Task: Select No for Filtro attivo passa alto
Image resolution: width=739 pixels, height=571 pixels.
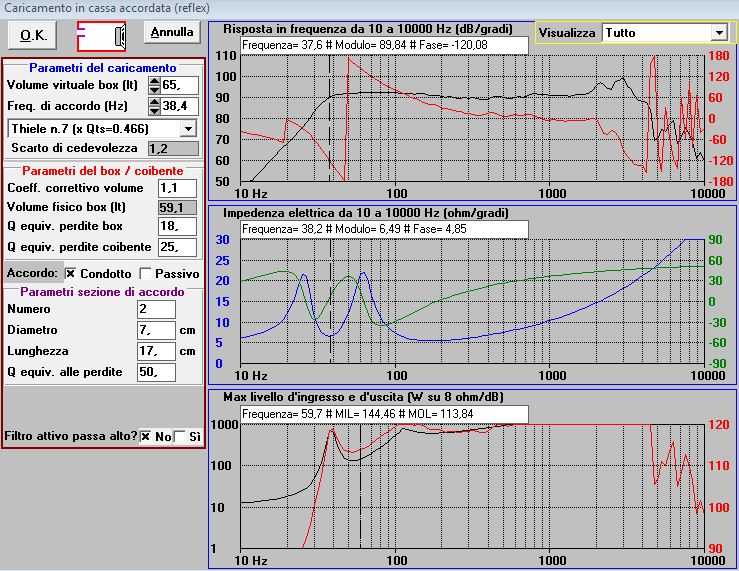Action: click(146, 437)
